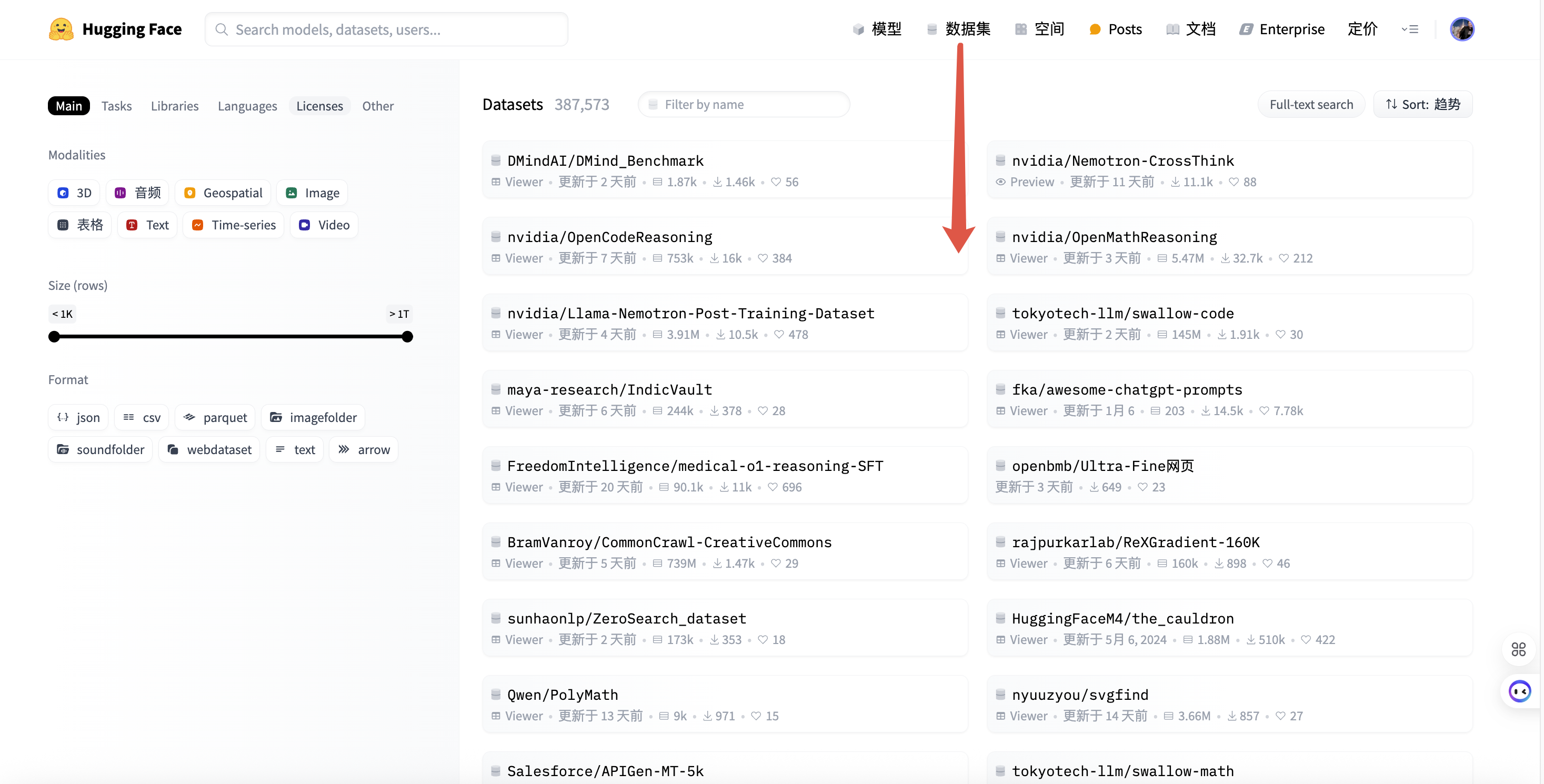The width and height of the screenshot is (1544, 784).
Task: Toggle the json format filter
Action: click(78, 417)
